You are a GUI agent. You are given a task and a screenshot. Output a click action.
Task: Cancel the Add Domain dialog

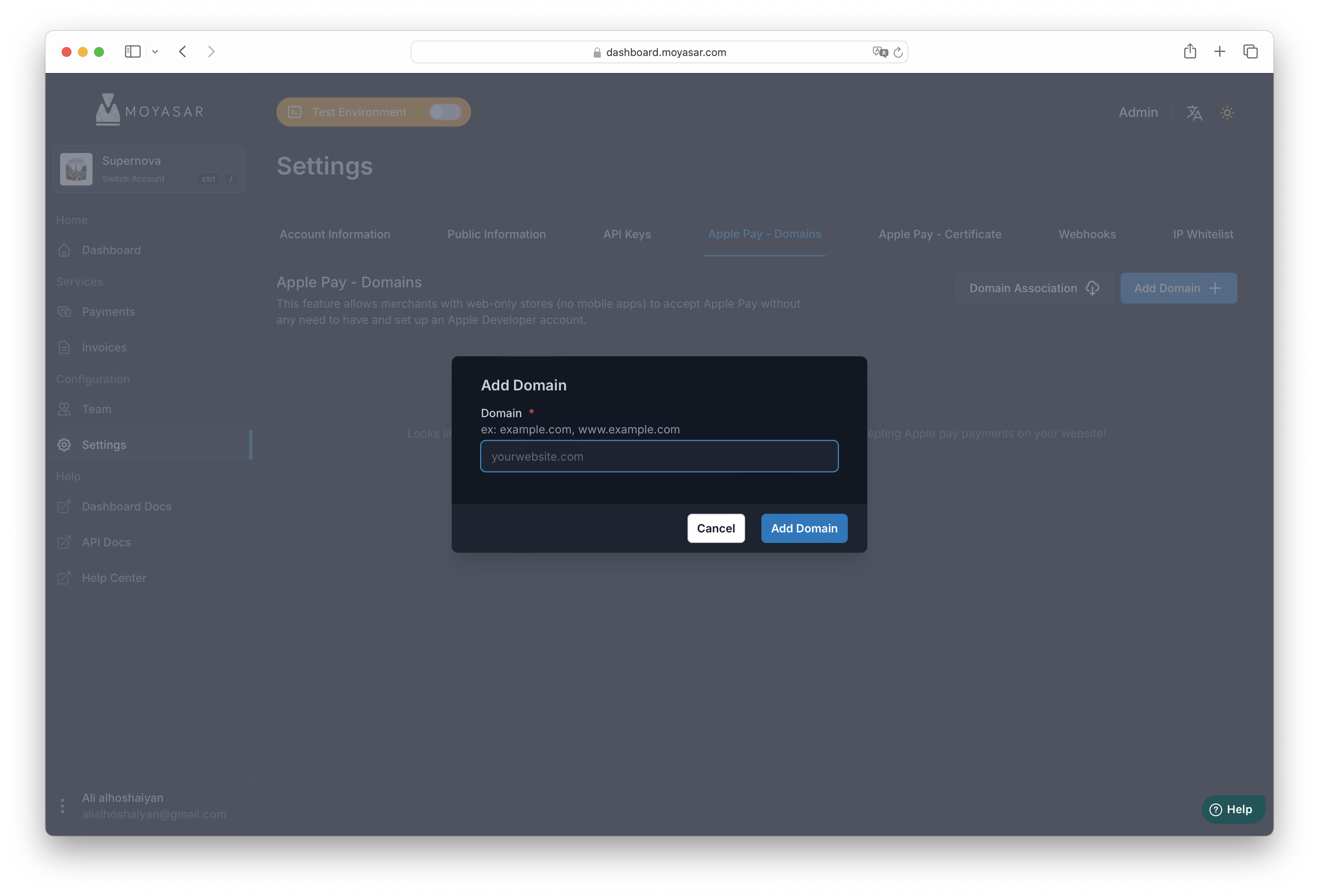716,528
